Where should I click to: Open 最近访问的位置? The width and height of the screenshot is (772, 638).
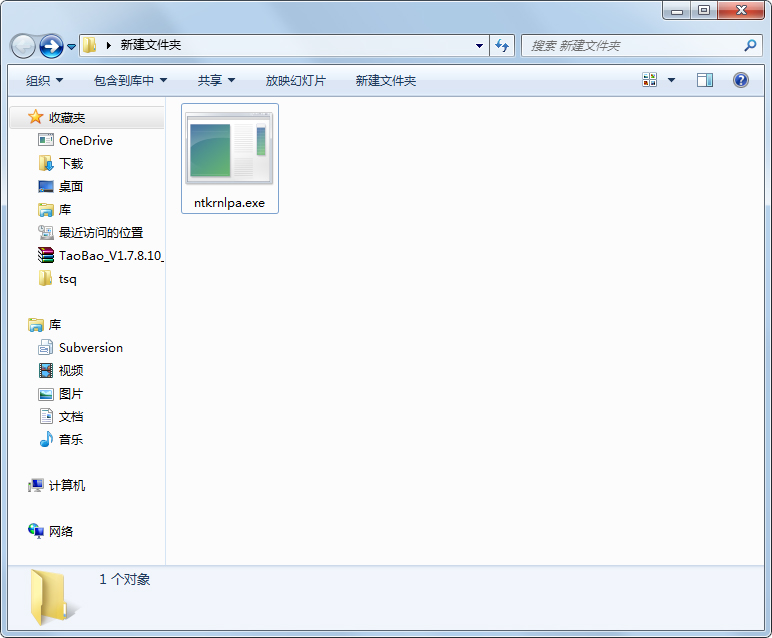[x=101, y=232]
